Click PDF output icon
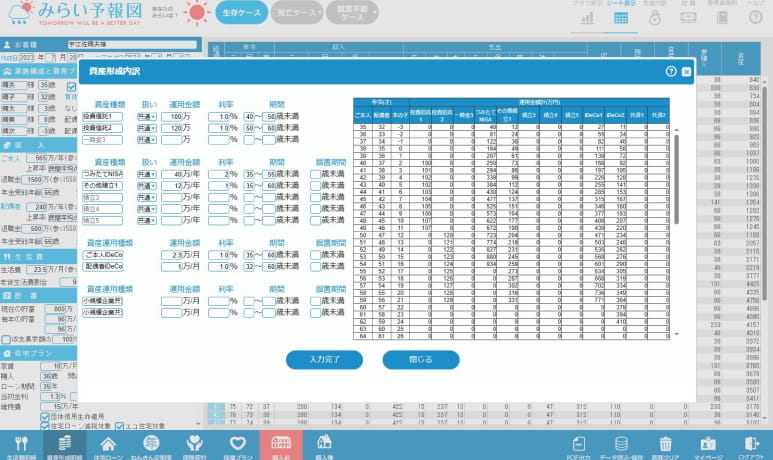The height and width of the screenshot is (460, 773). pos(579,445)
